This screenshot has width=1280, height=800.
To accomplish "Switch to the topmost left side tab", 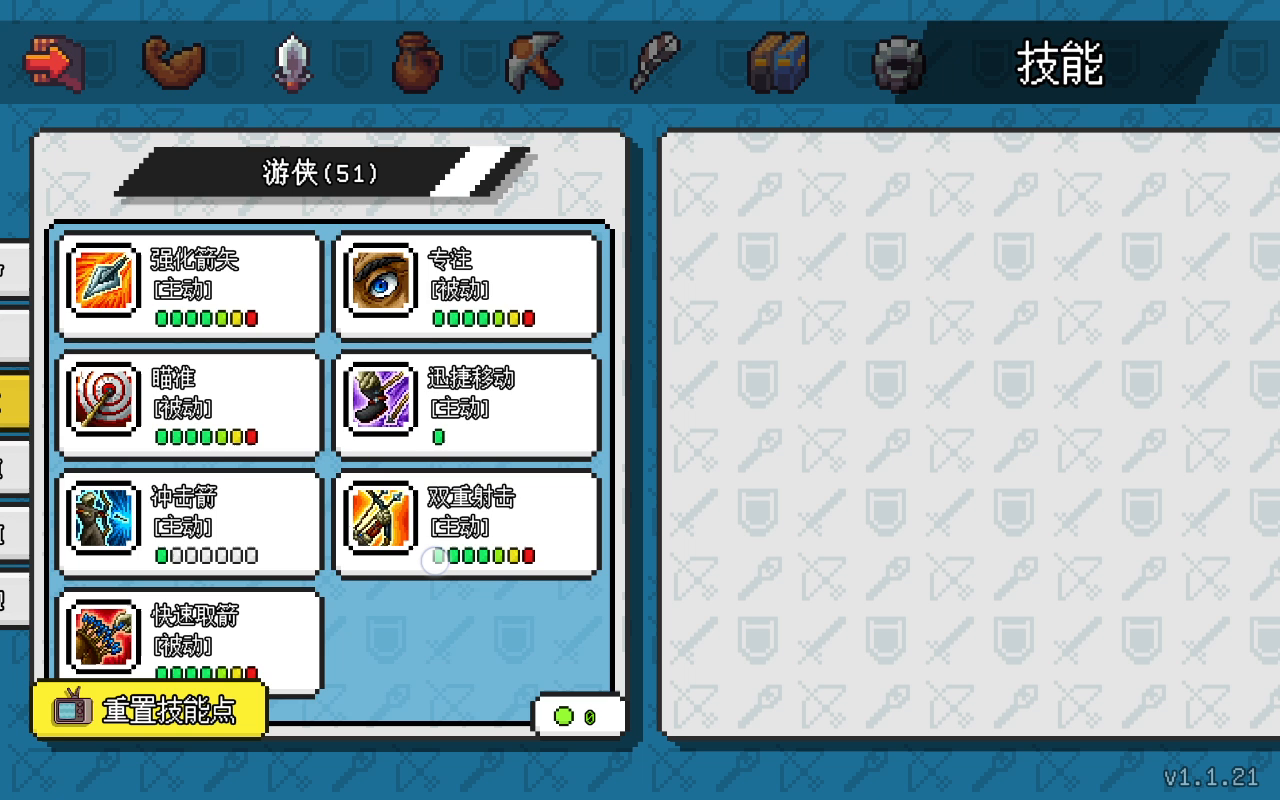I will pos(14,270).
